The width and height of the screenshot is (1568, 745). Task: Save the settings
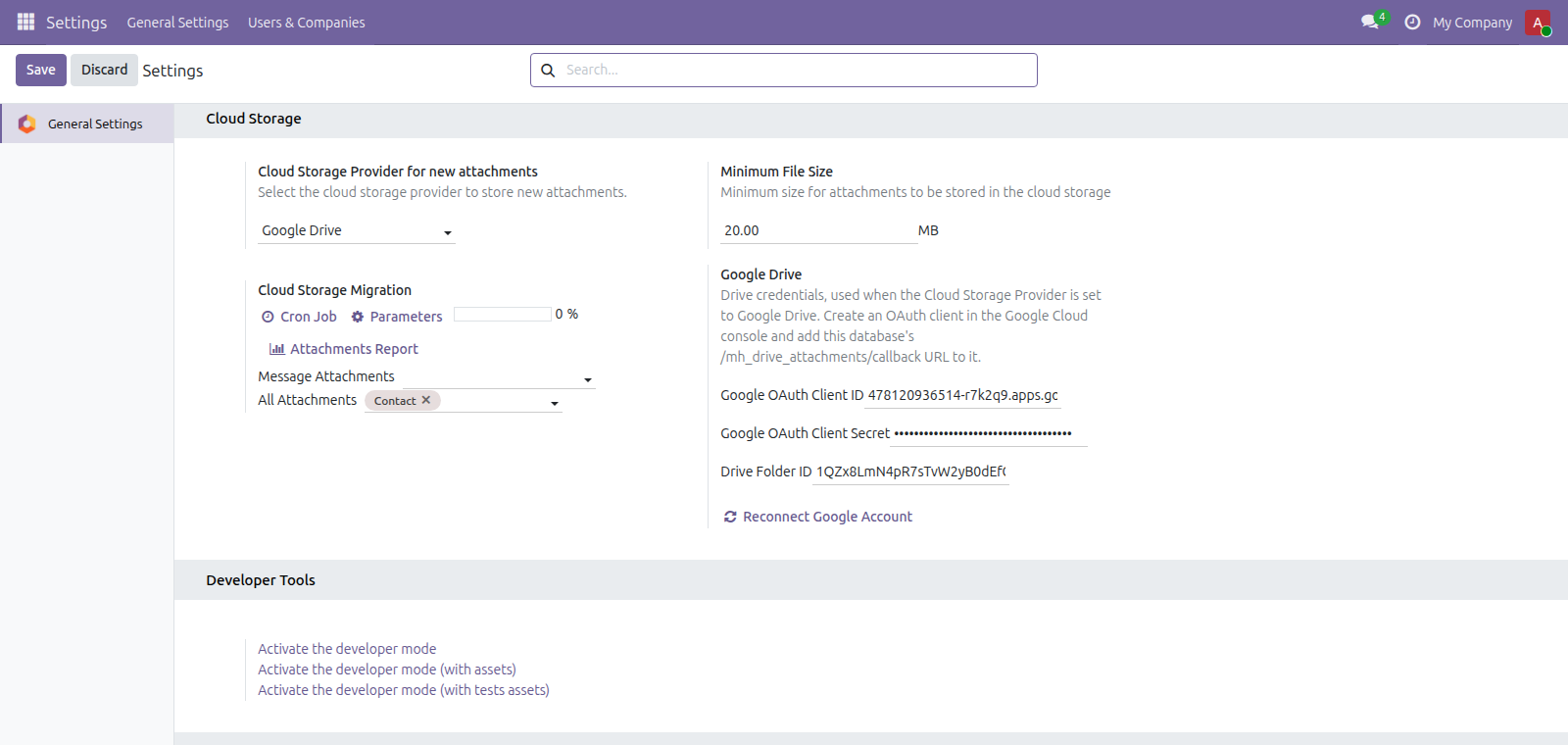coord(41,70)
